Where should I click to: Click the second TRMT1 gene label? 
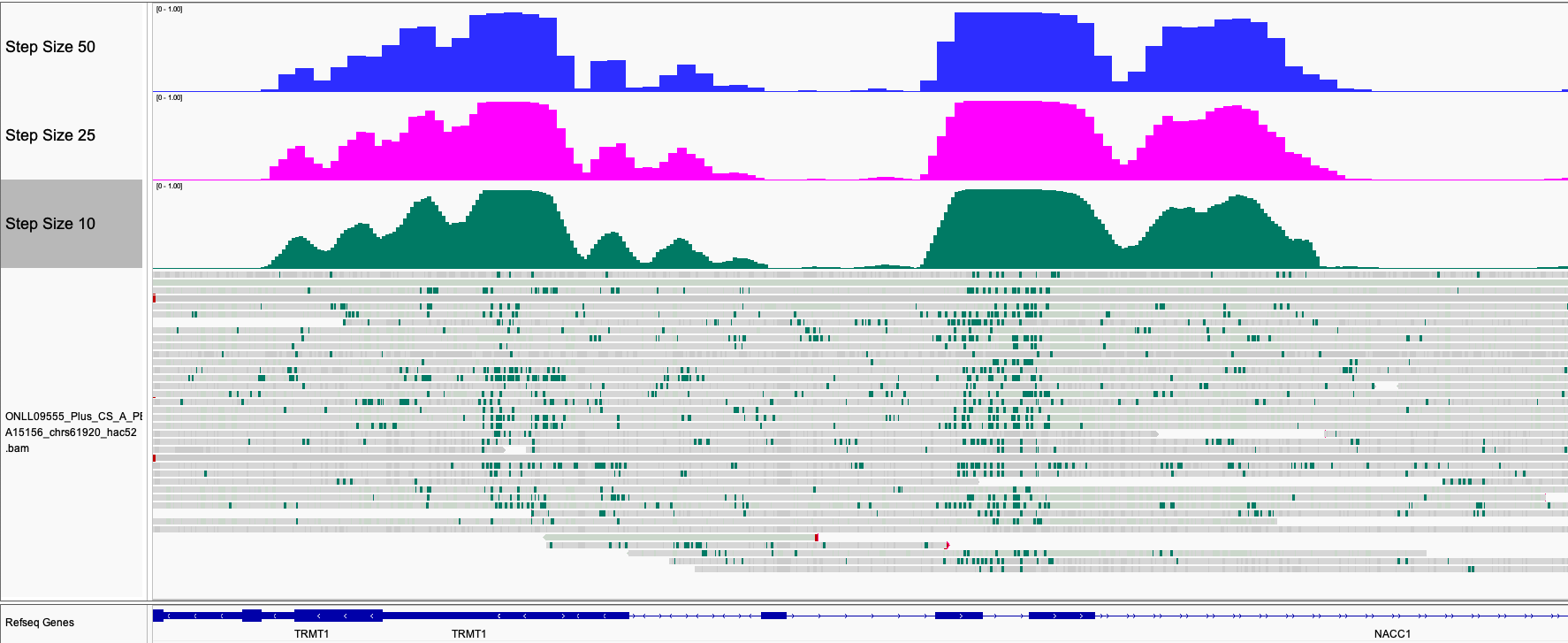point(468,634)
